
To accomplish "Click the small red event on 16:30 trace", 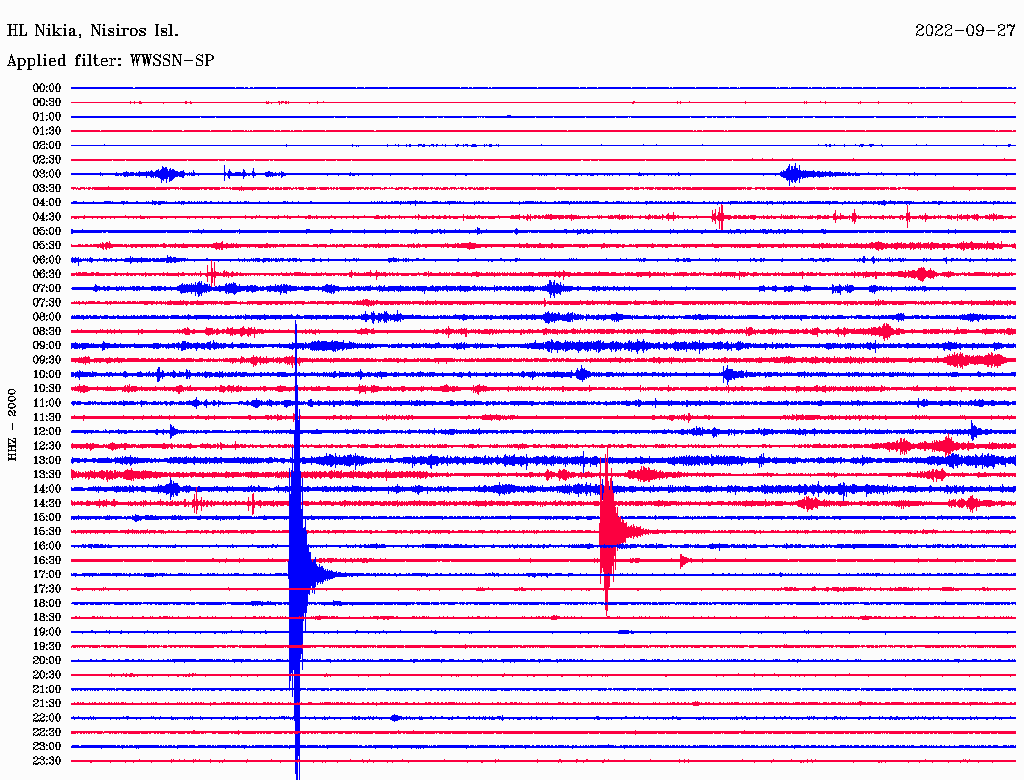I will [x=684, y=560].
